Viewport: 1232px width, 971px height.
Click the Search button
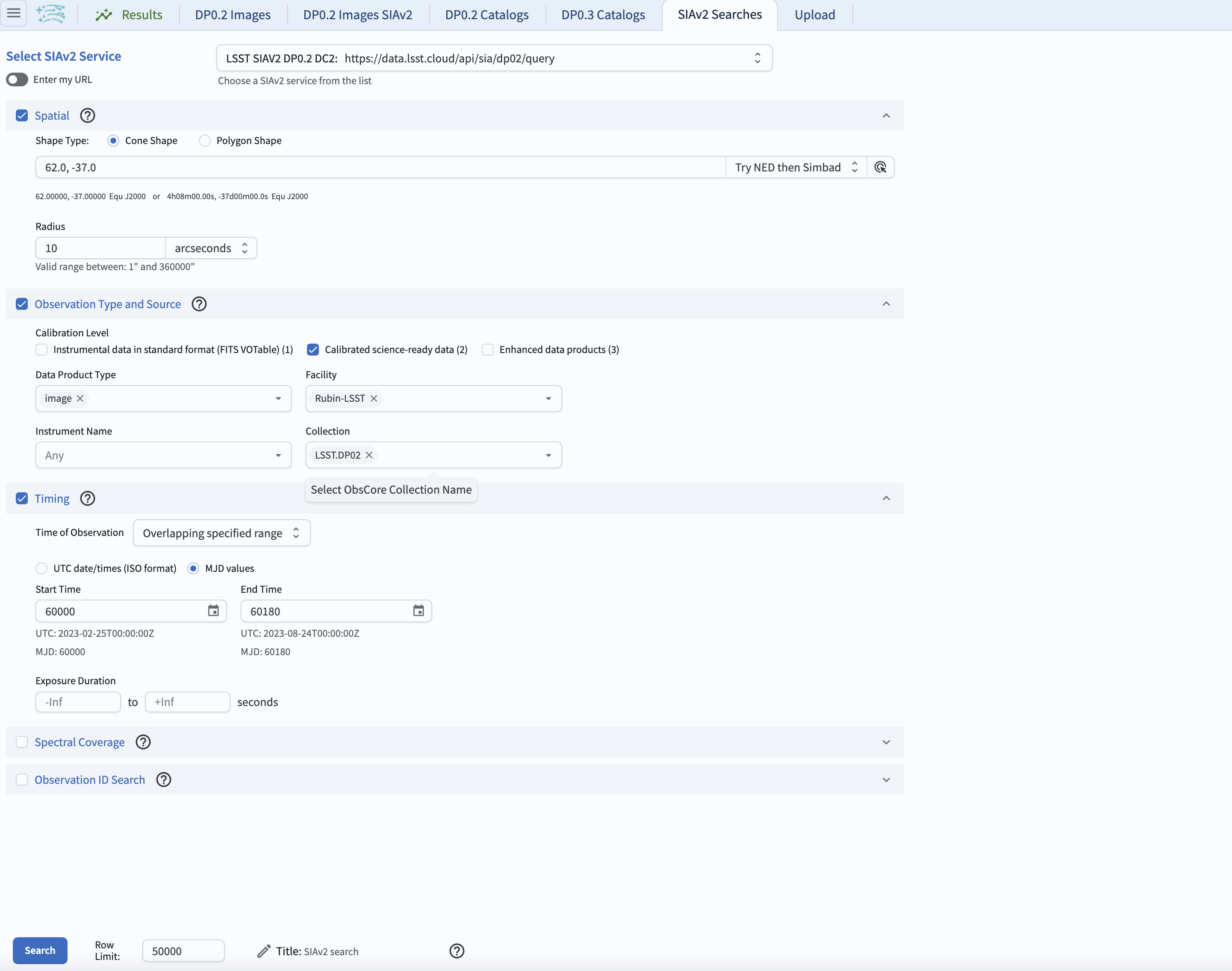tap(39, 950)
